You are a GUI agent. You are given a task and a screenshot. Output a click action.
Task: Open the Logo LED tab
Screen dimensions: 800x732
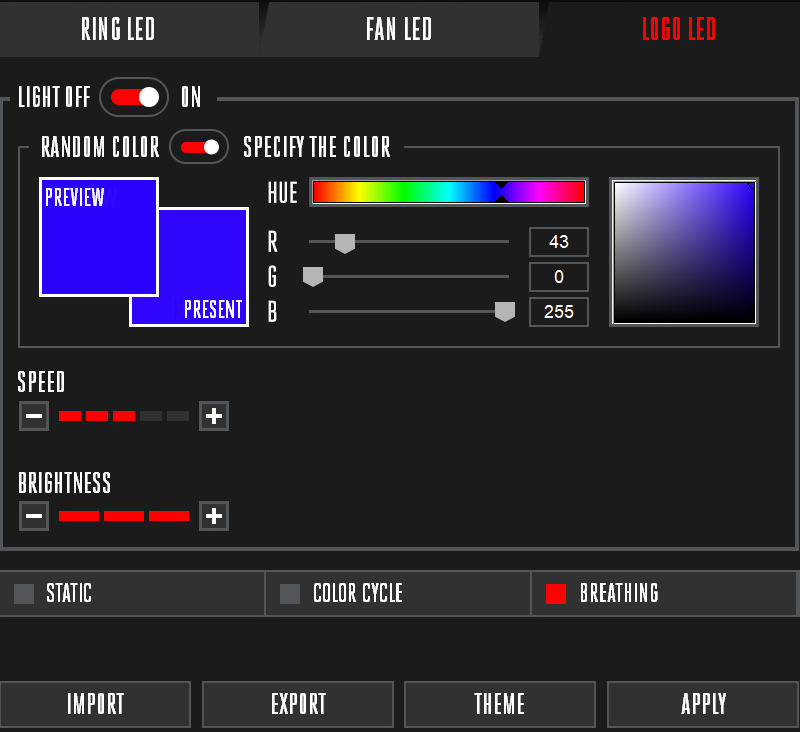coord(679,29)
